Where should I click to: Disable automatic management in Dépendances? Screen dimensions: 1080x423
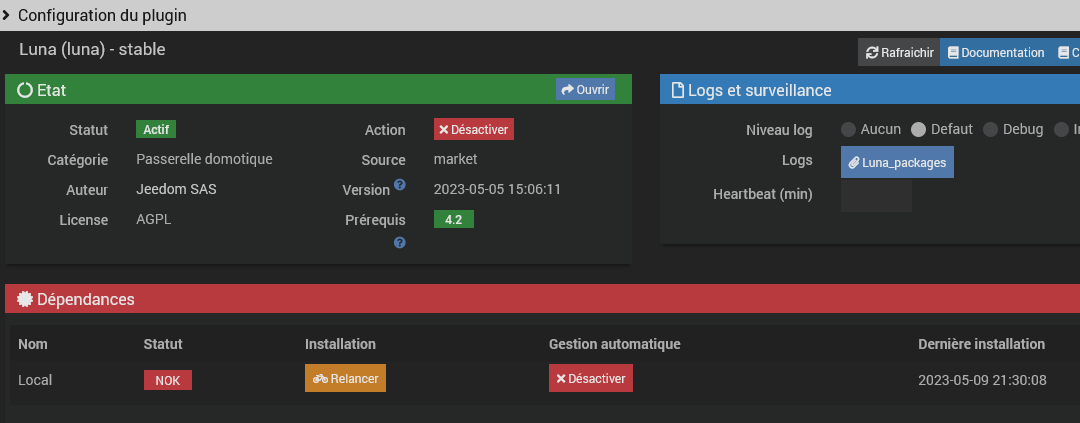[591, 378]
